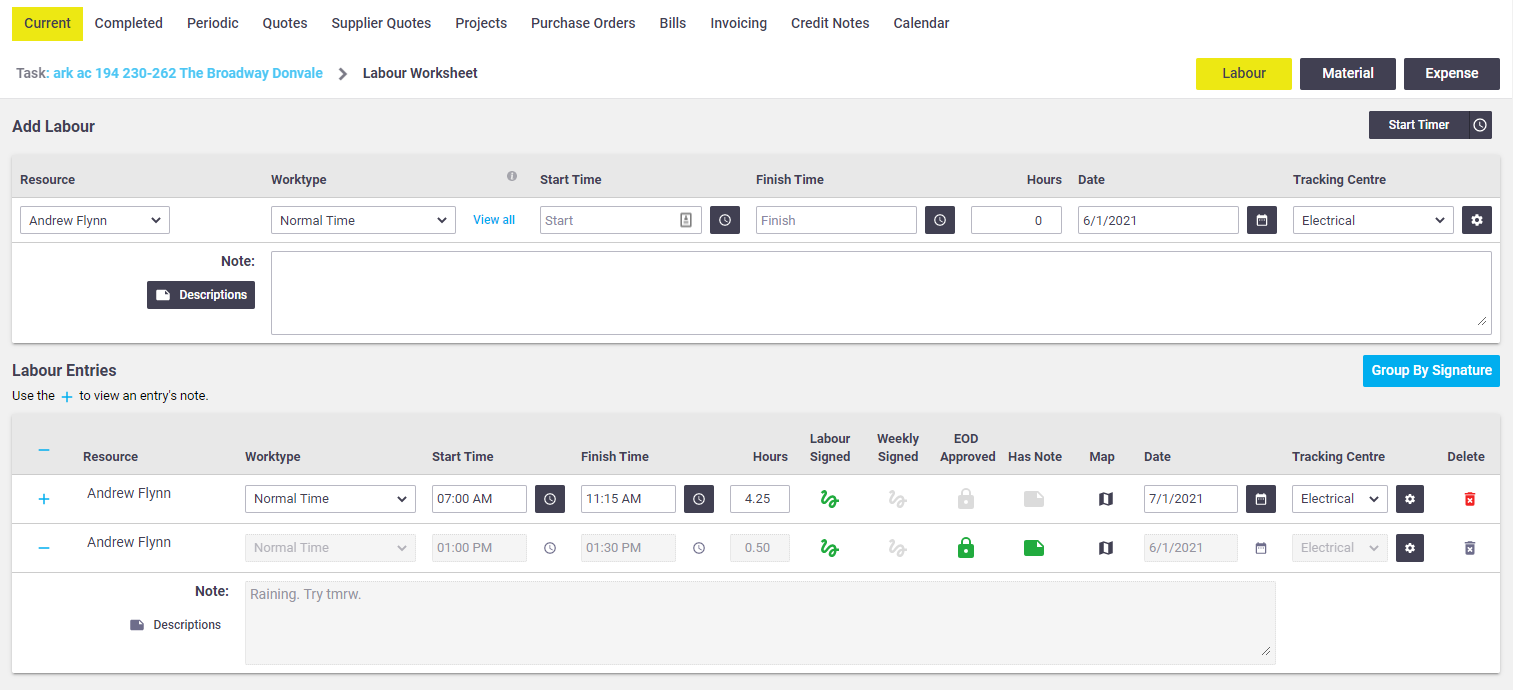Click the Hours field in Add Labour

tap(1016, 220)
